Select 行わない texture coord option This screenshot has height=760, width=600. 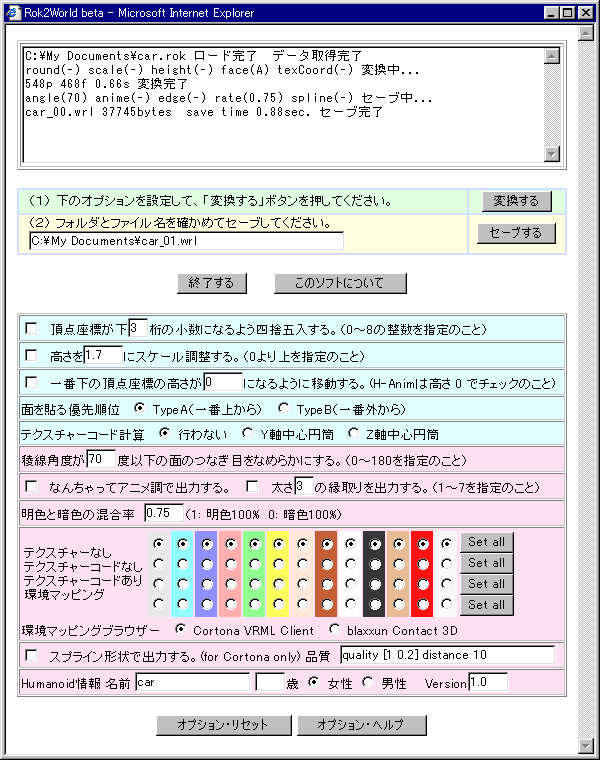165,433
